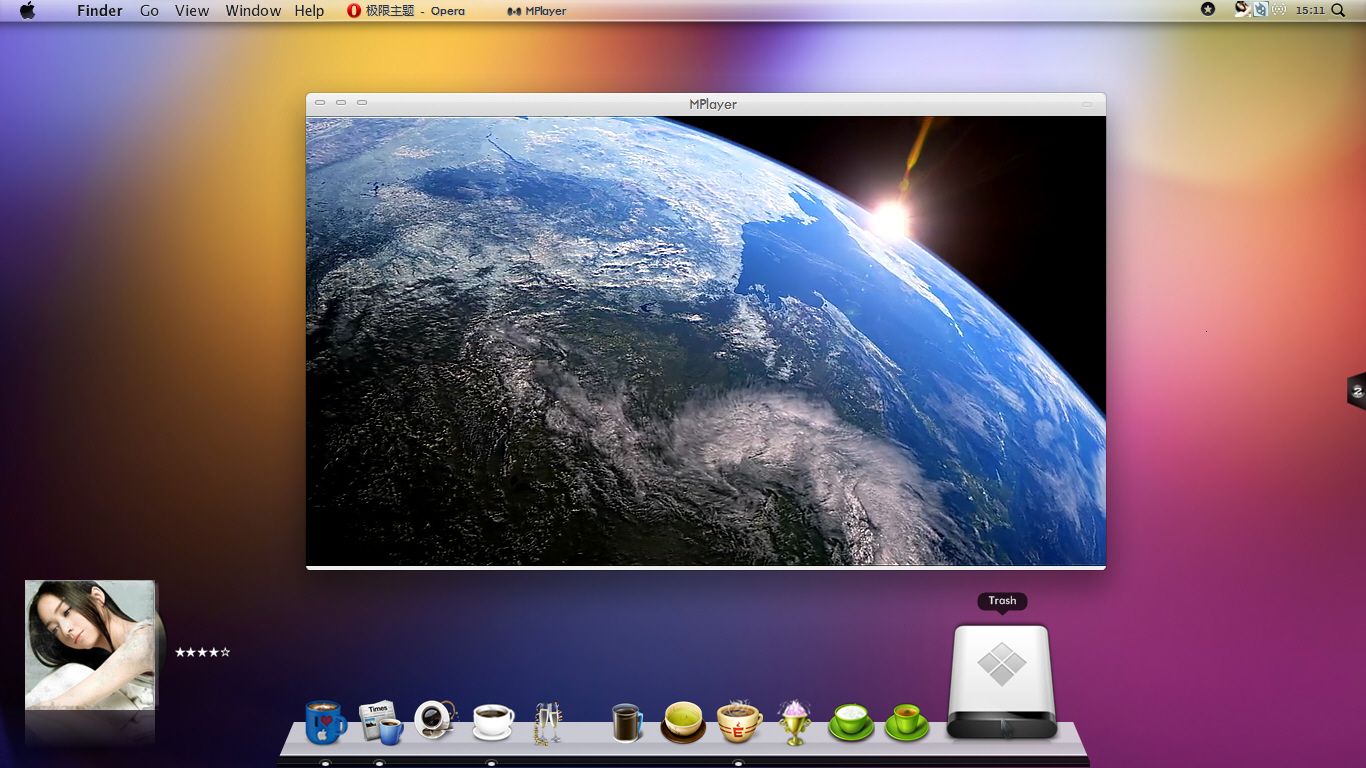
Task: Open the green cup with tea icon
Action: 907,722
